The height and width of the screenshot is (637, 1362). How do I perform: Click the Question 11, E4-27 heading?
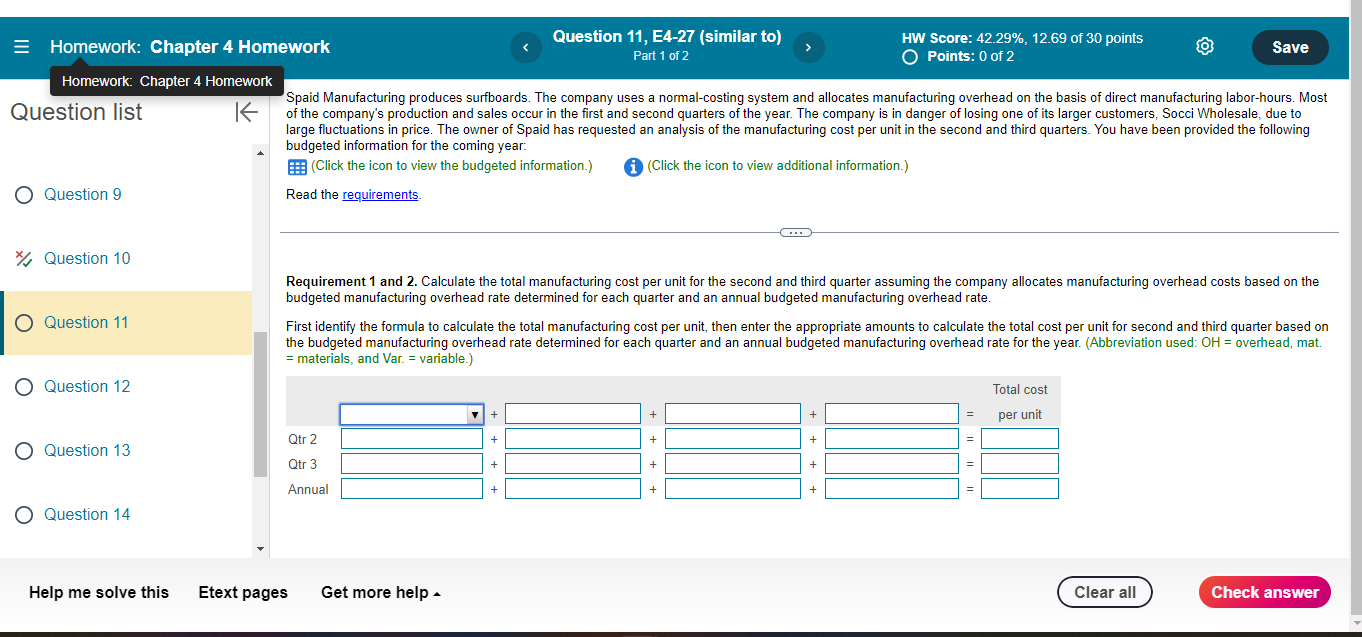coord(667,37)
